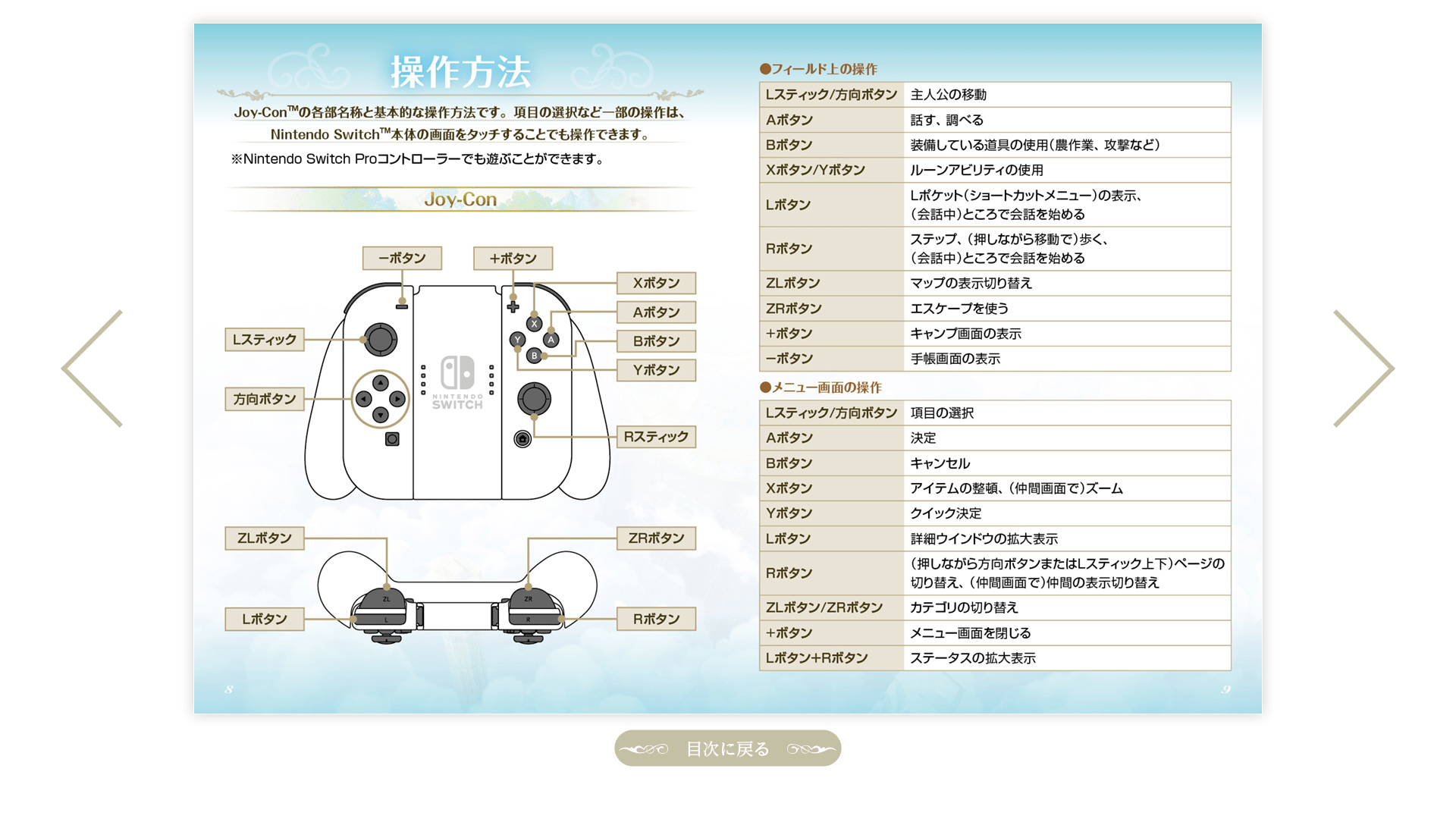Click the Rスティック label in diagram
Viewport: 1456px width, 819px height.
click(x=656, y=437)
